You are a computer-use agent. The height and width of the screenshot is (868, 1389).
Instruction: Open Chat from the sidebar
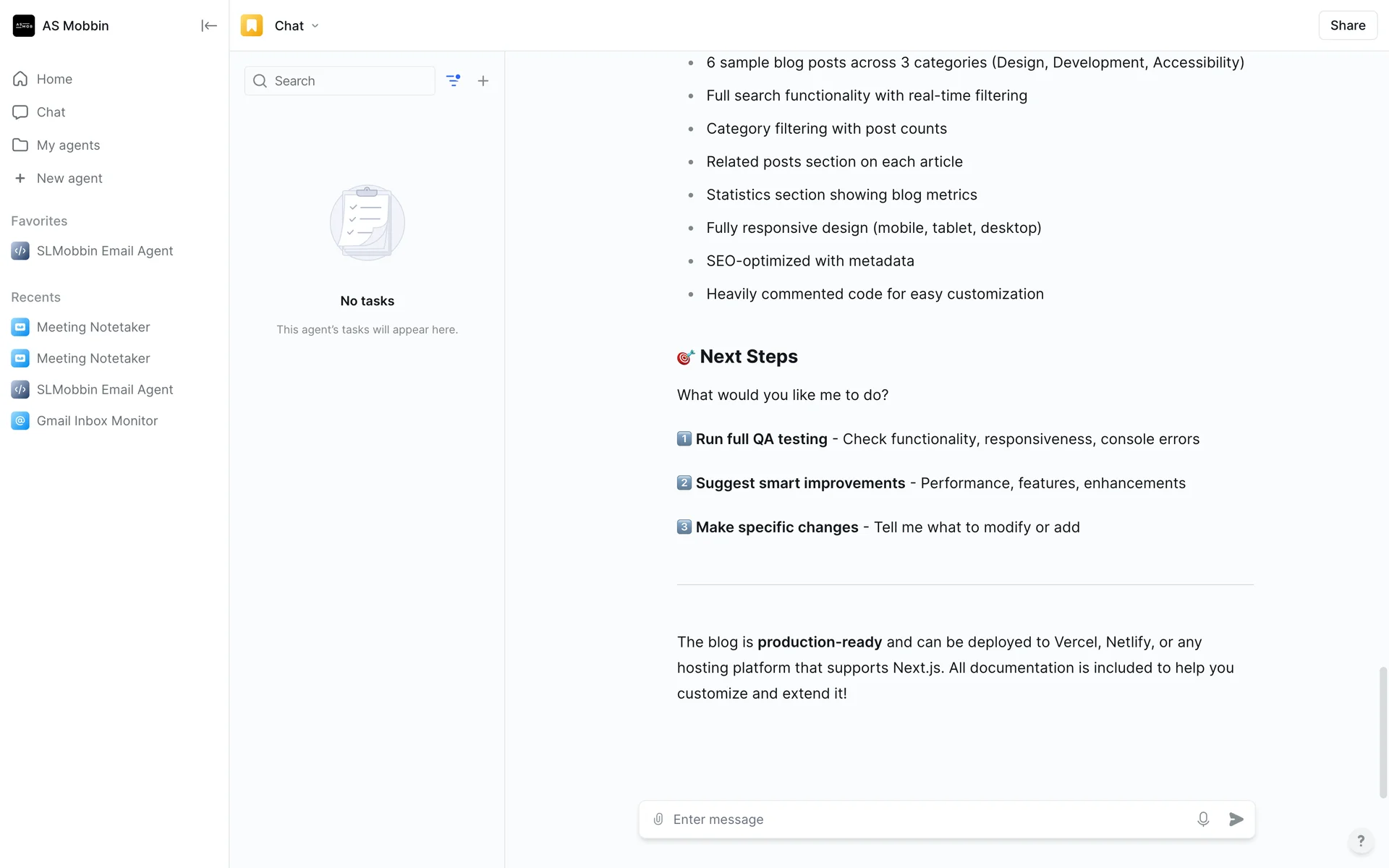[x=51, y=112]
